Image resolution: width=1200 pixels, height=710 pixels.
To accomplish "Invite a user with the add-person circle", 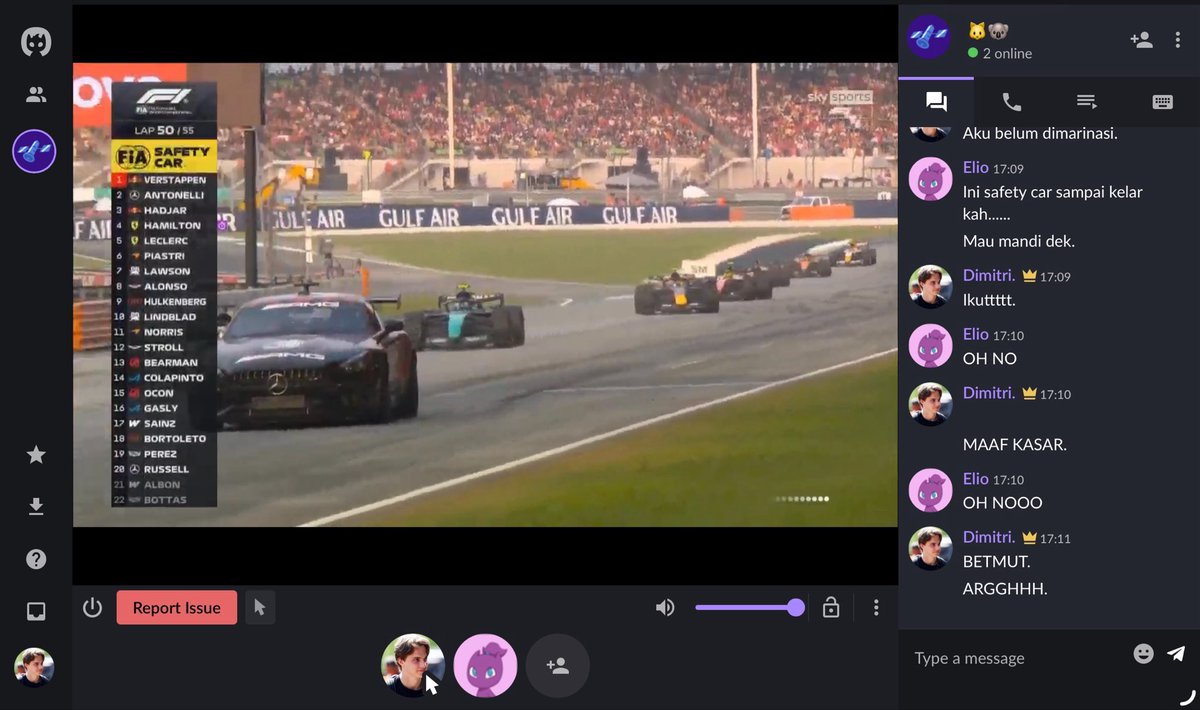I will (558, 665).
